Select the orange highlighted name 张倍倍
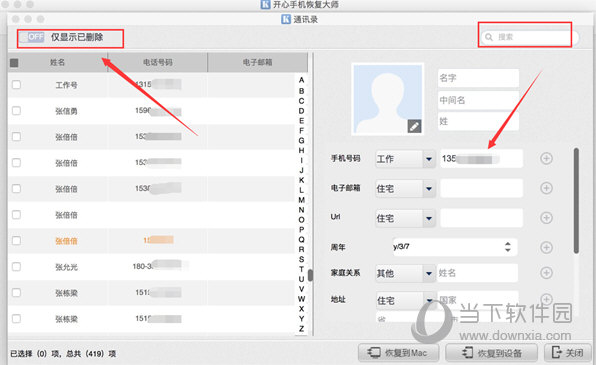Image resolution: width=596 pixels, height=365 pixels. 67,241
